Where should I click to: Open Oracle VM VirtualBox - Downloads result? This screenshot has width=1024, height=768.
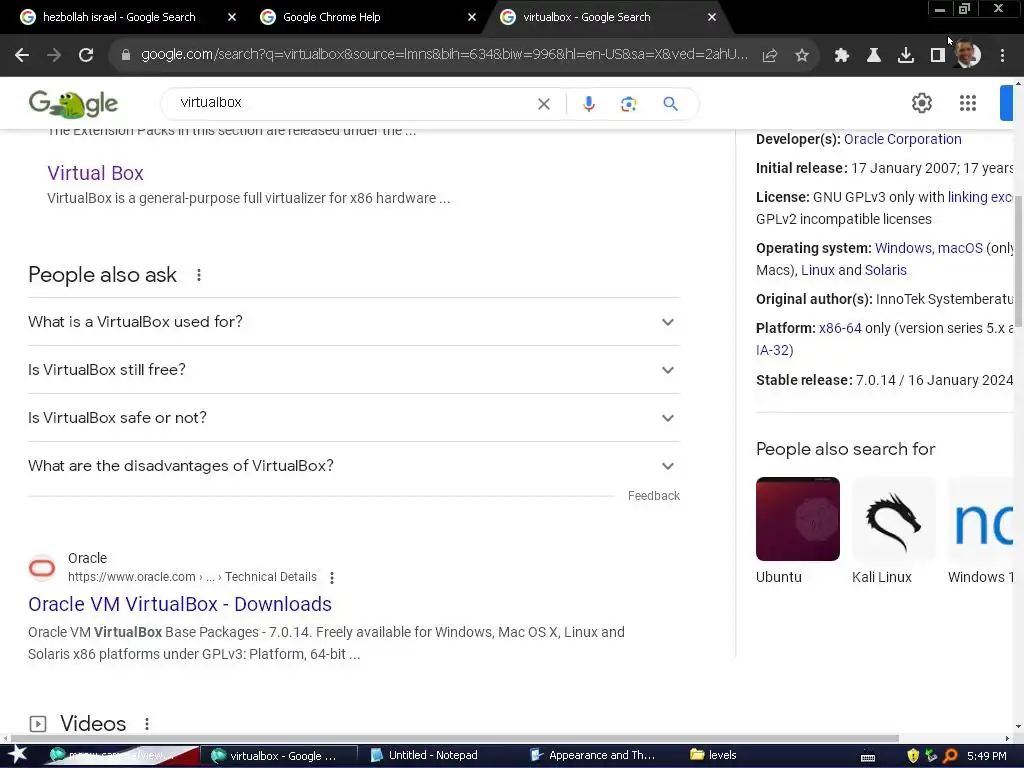pyautogui.click(x=180, y=604)
